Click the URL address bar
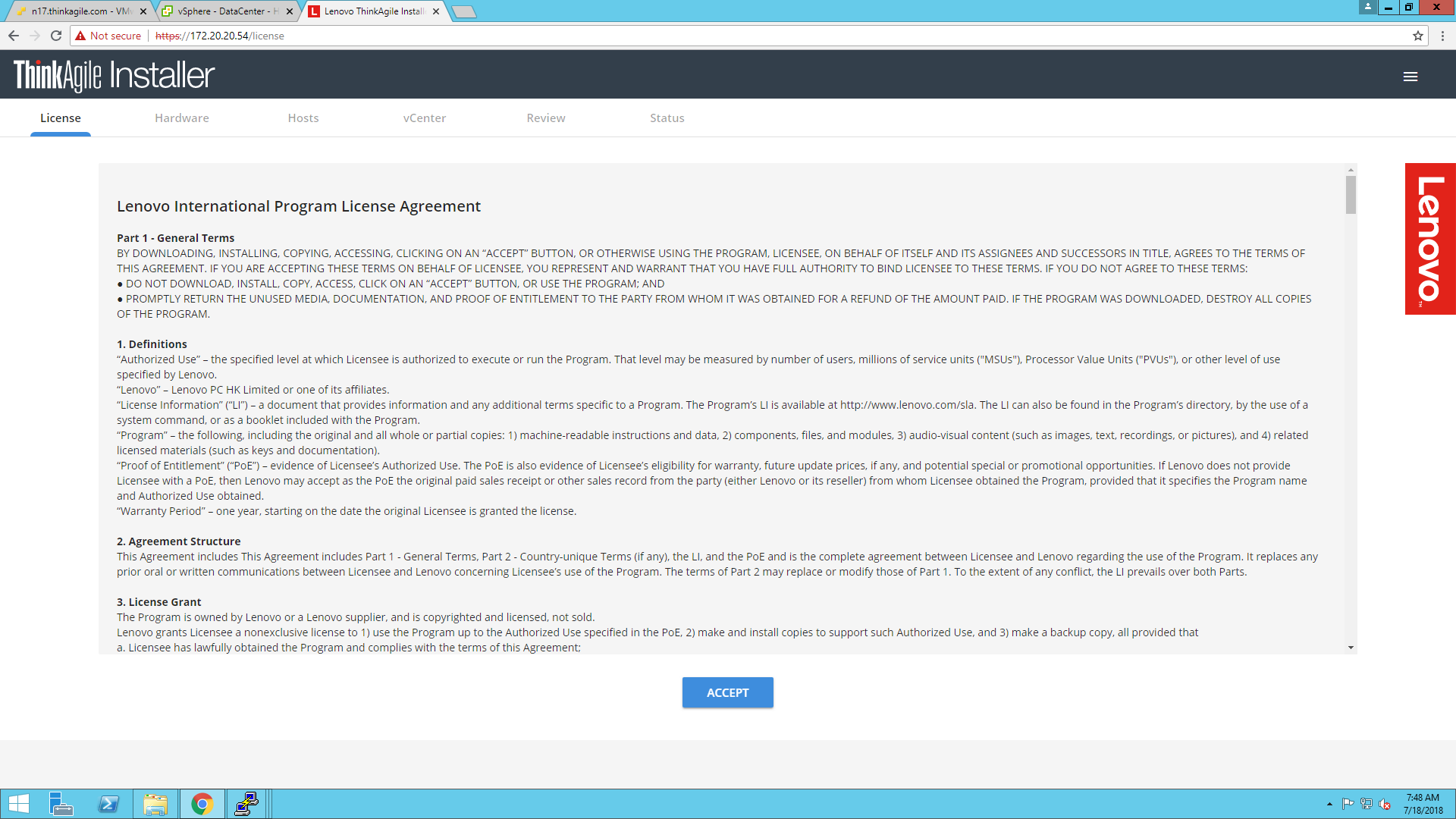 tap(758, 36)
